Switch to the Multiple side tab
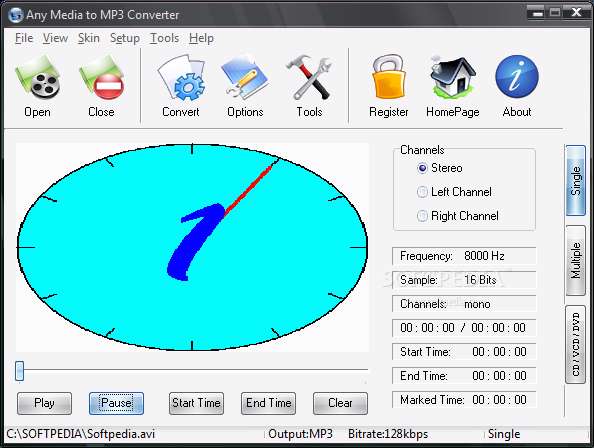The width and height of the screenshot is (594, 448). pyautogui.click(x=575, y=261)
